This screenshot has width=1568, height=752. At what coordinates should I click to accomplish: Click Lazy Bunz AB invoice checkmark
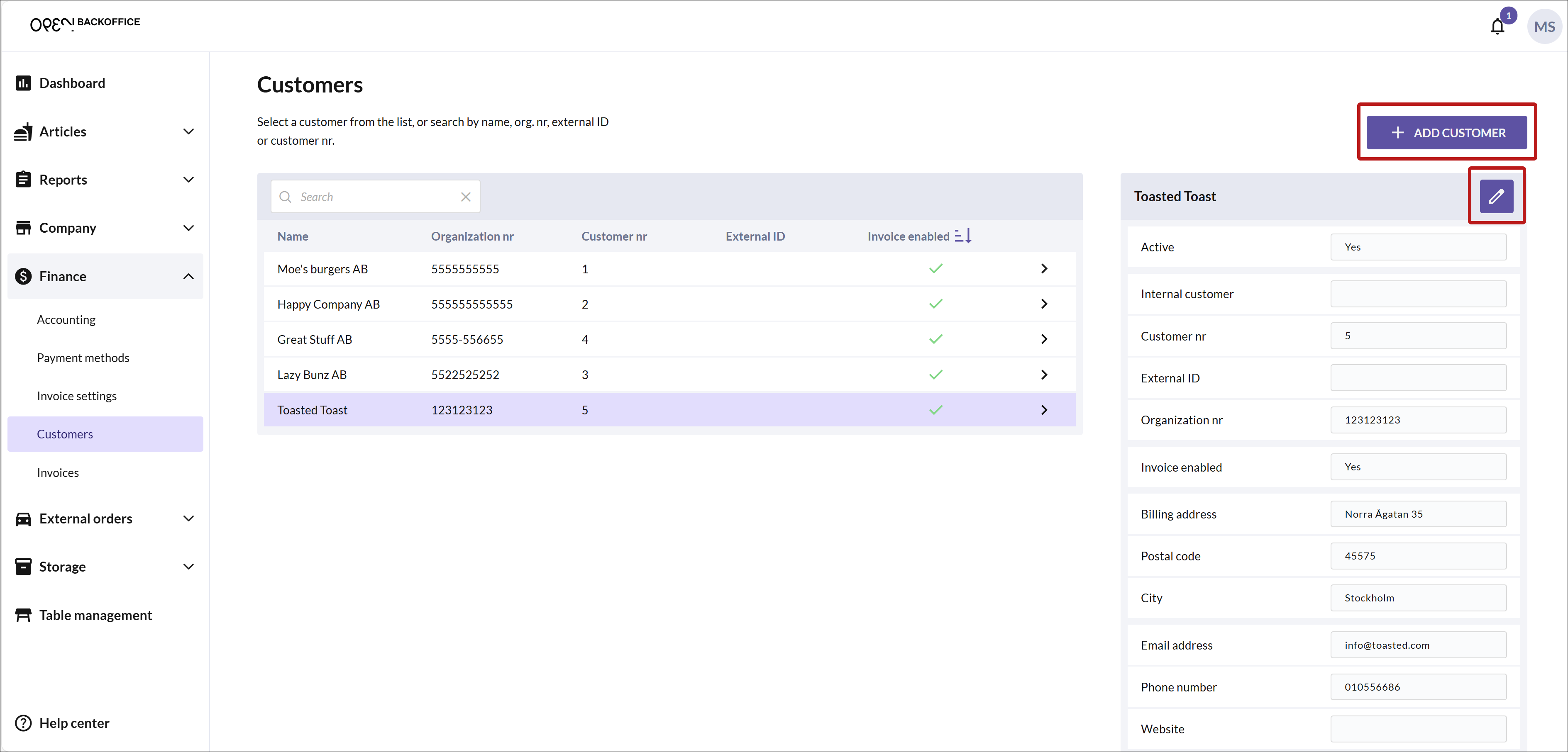[935, 374]
